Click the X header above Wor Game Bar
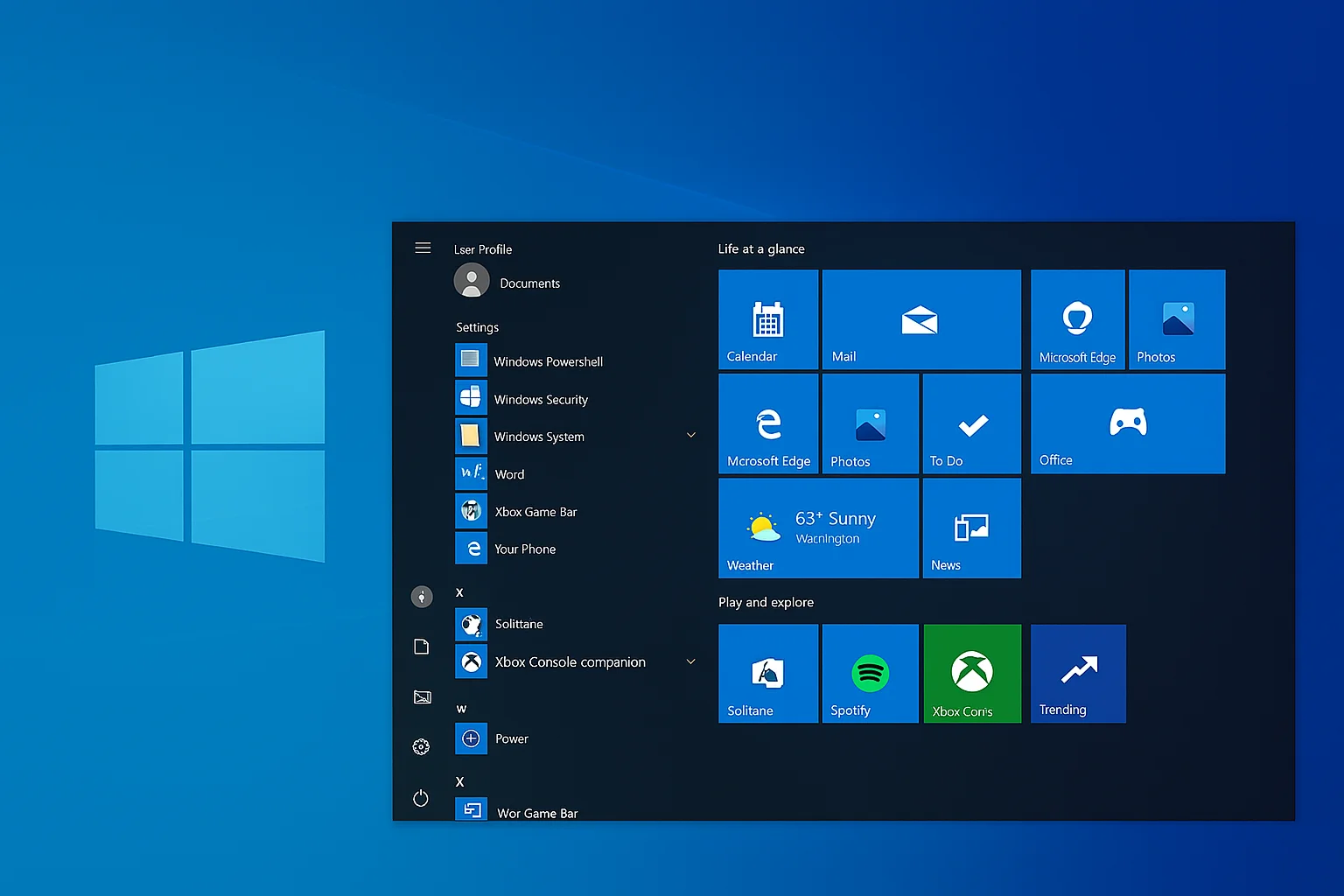The height and width of the screenshot is (896, 1344). [x=459, y=781]
